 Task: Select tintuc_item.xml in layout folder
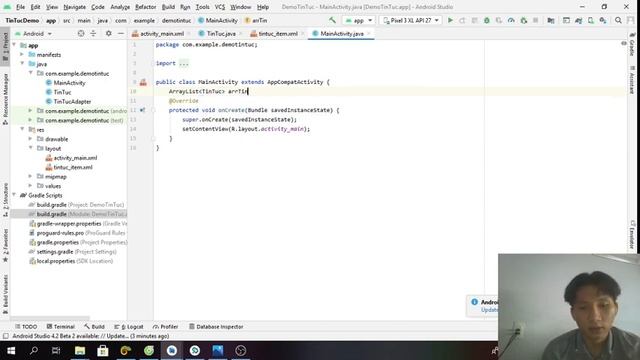pyautogui.click(x=69, y=167)
